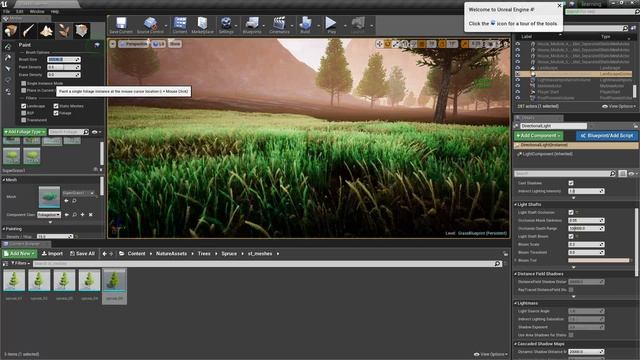Clear Component Class with X icon
This screenshot has height=360, width=640.
point(91,215)
